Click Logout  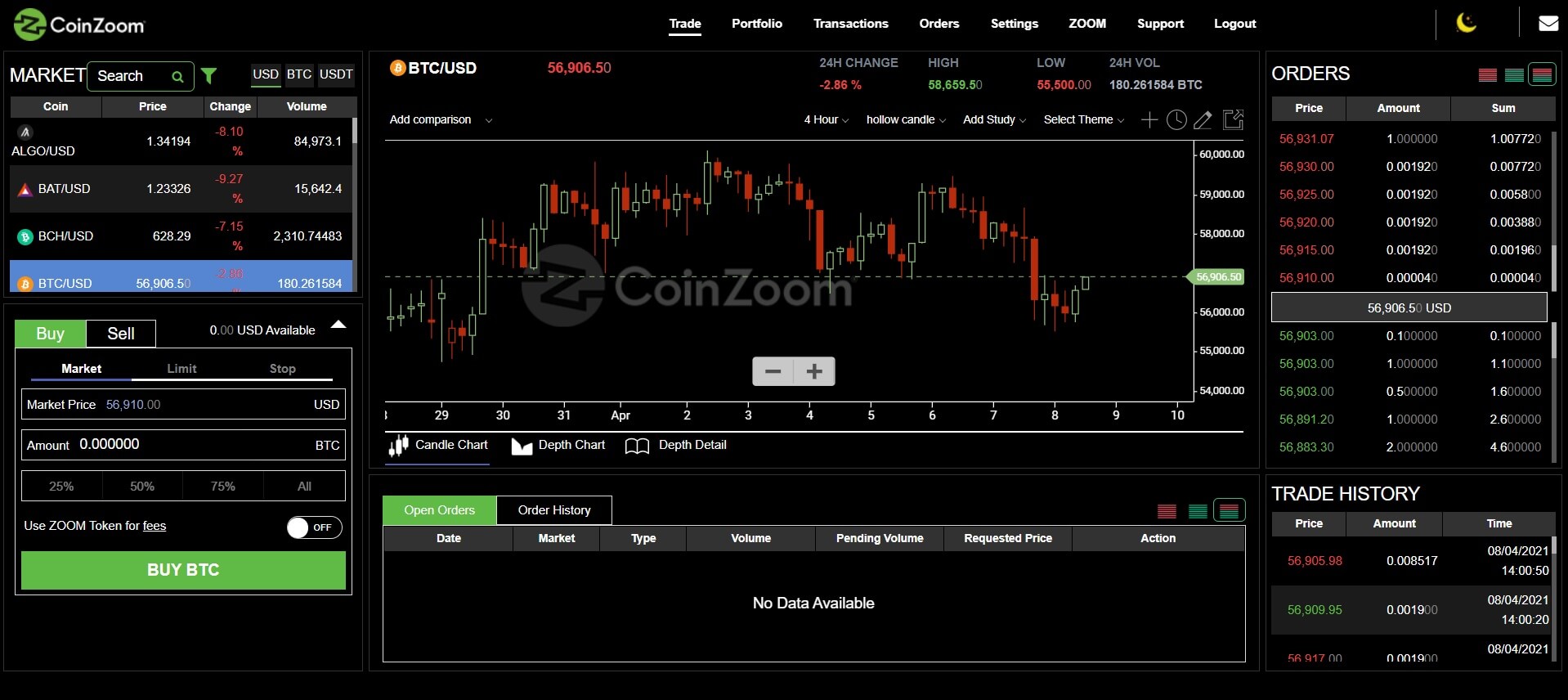[1235, 24]
